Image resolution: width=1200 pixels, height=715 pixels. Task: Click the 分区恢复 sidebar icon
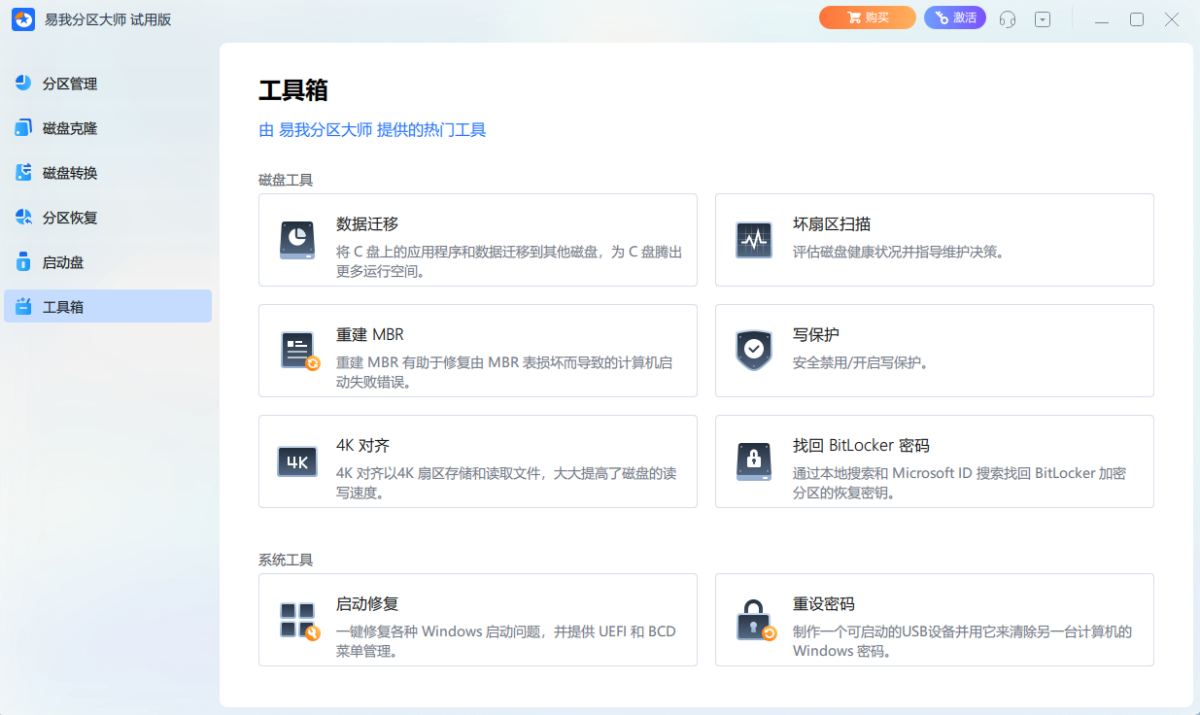point(23,217)
